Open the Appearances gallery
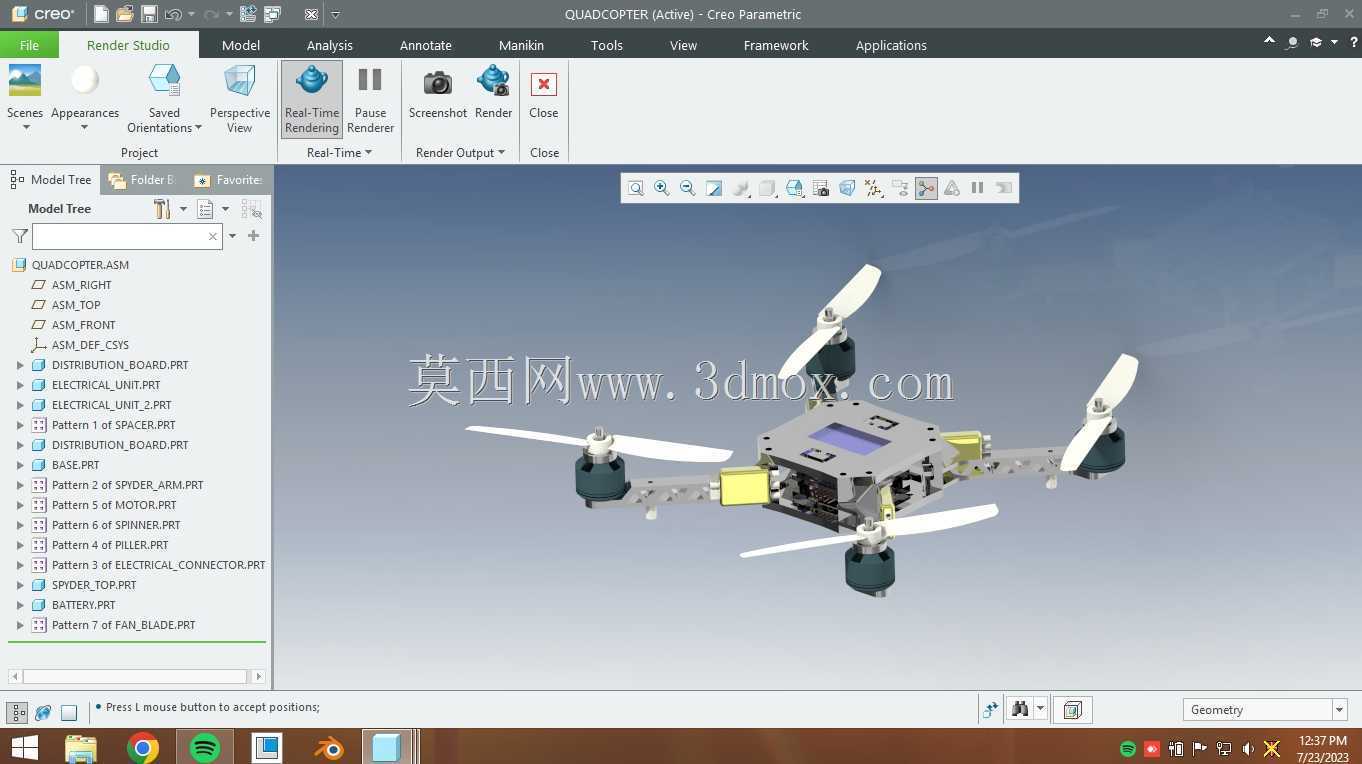 [85, 98]
